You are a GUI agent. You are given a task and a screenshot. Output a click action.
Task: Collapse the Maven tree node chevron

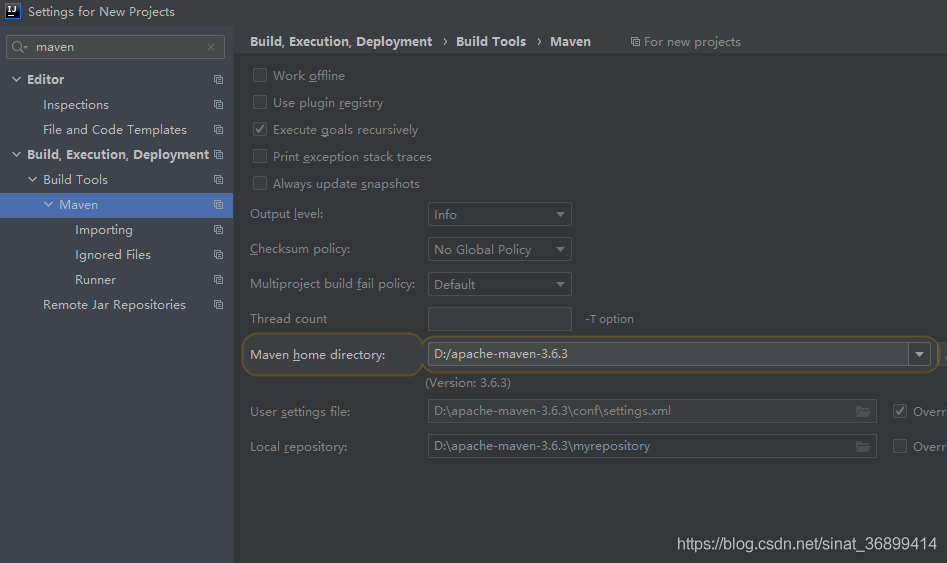point(48,204)
